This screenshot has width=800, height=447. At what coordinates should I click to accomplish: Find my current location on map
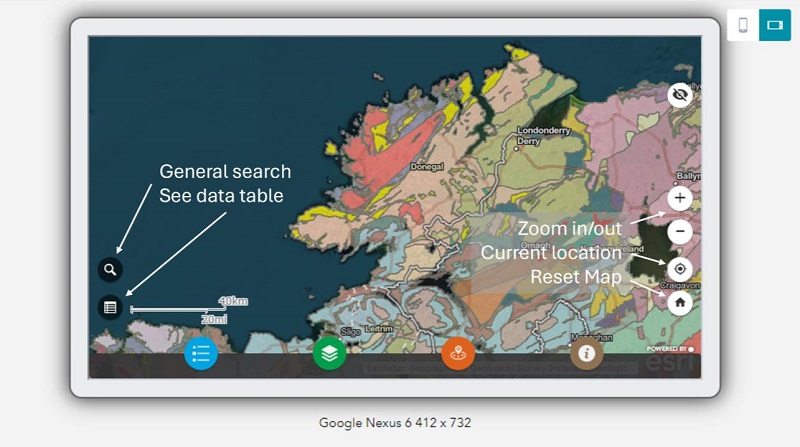click(680, 268)
